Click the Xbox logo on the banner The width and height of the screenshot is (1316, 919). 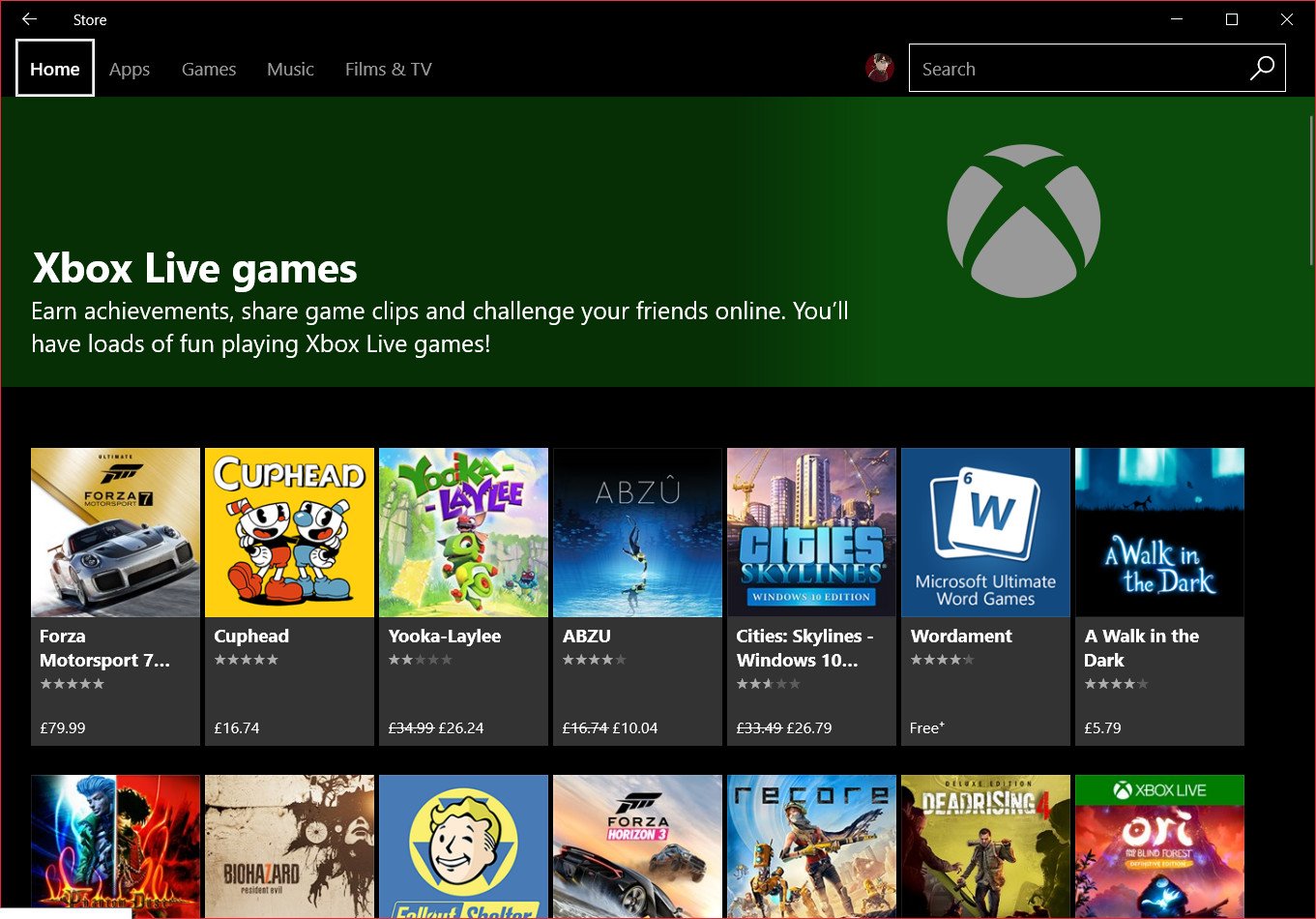tap(1024, 221)
